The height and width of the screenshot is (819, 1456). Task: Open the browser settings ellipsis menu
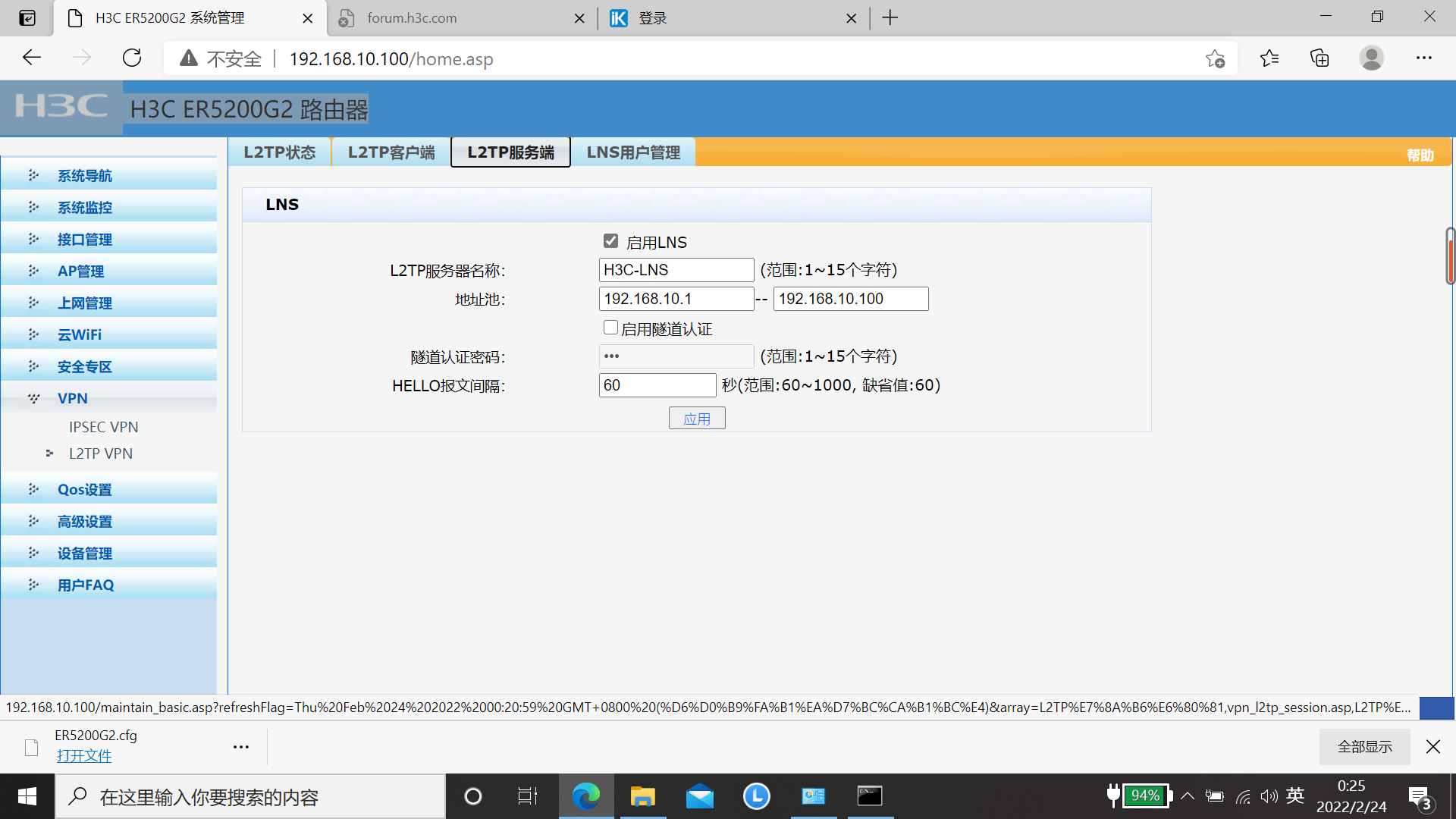click(x=1423, y=58)
